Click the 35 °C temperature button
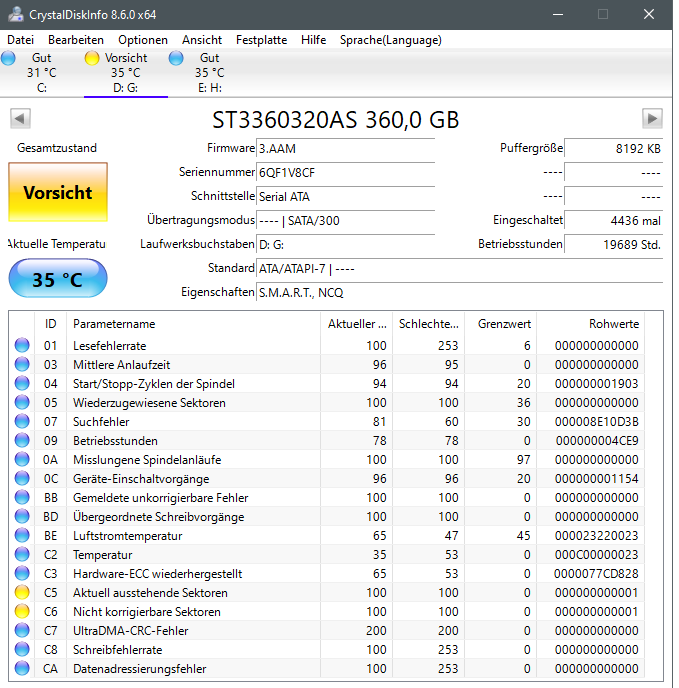 pyautogui.click(x=58, y=279)
